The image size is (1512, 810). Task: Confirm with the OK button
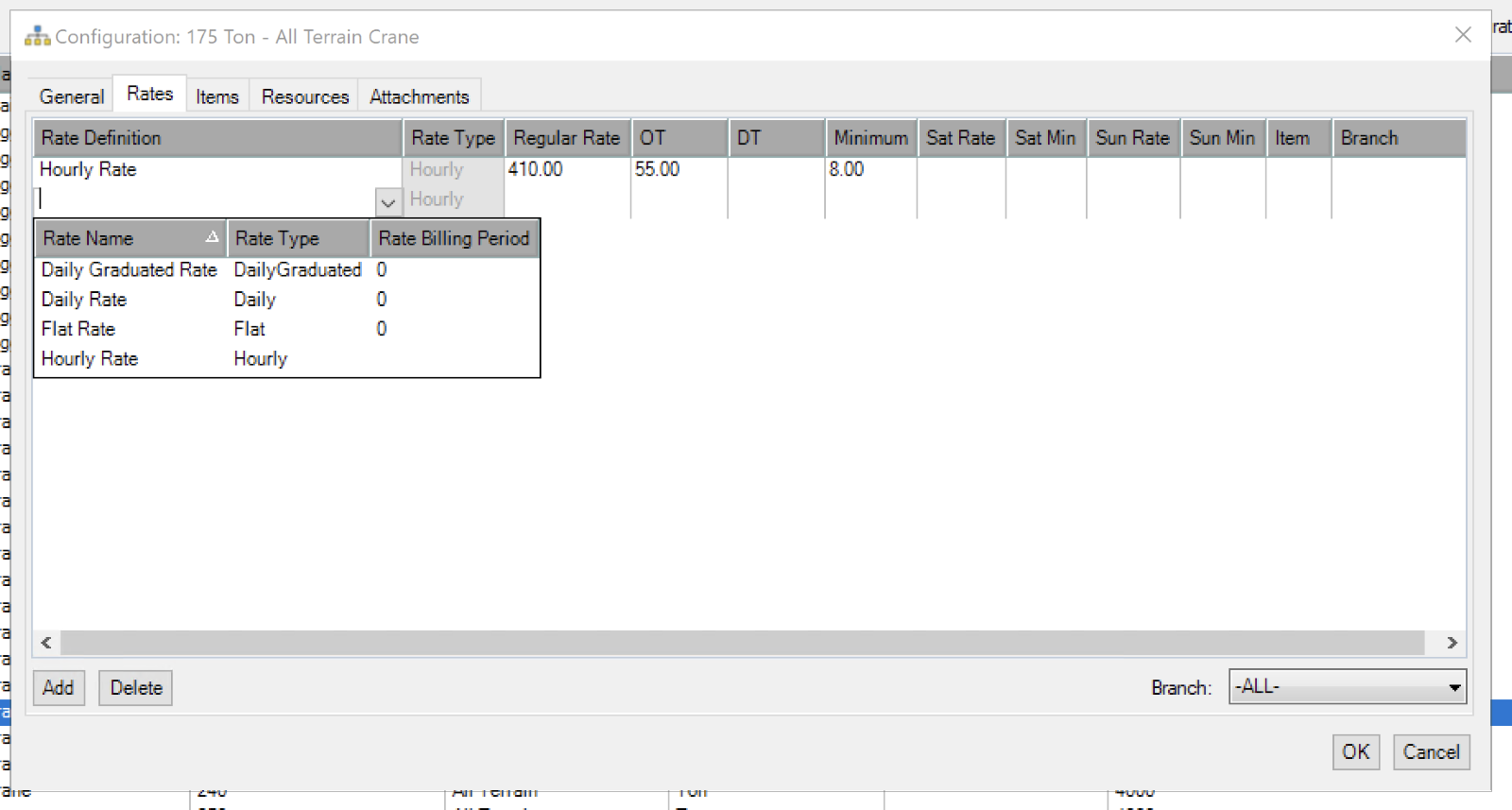point(1355,752)
